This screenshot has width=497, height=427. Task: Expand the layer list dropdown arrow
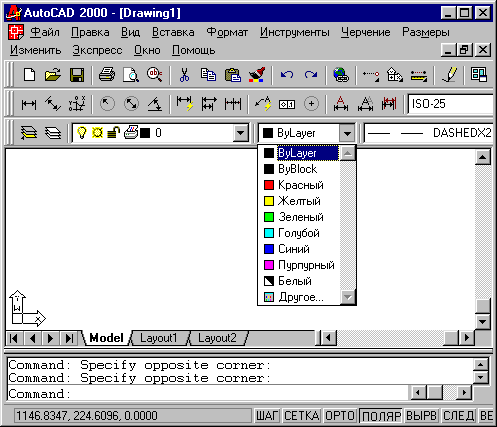[240, 133]
